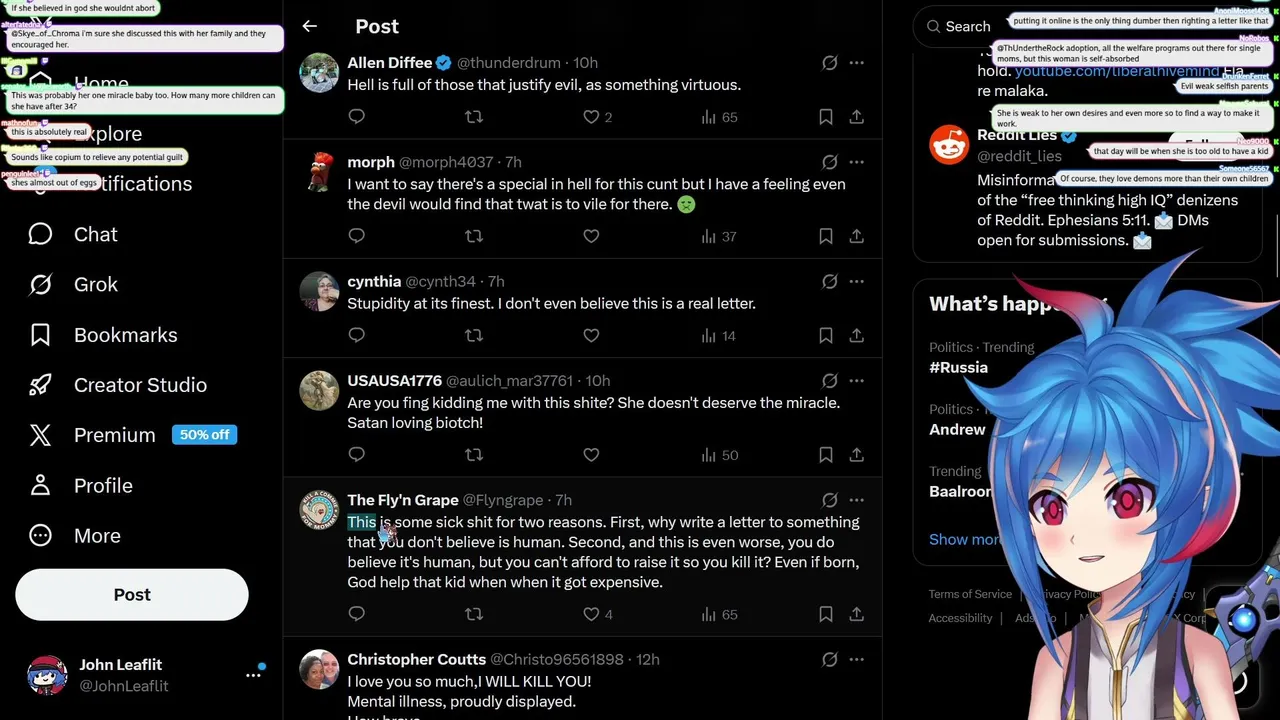Reply to cynthia's comment

357,336
